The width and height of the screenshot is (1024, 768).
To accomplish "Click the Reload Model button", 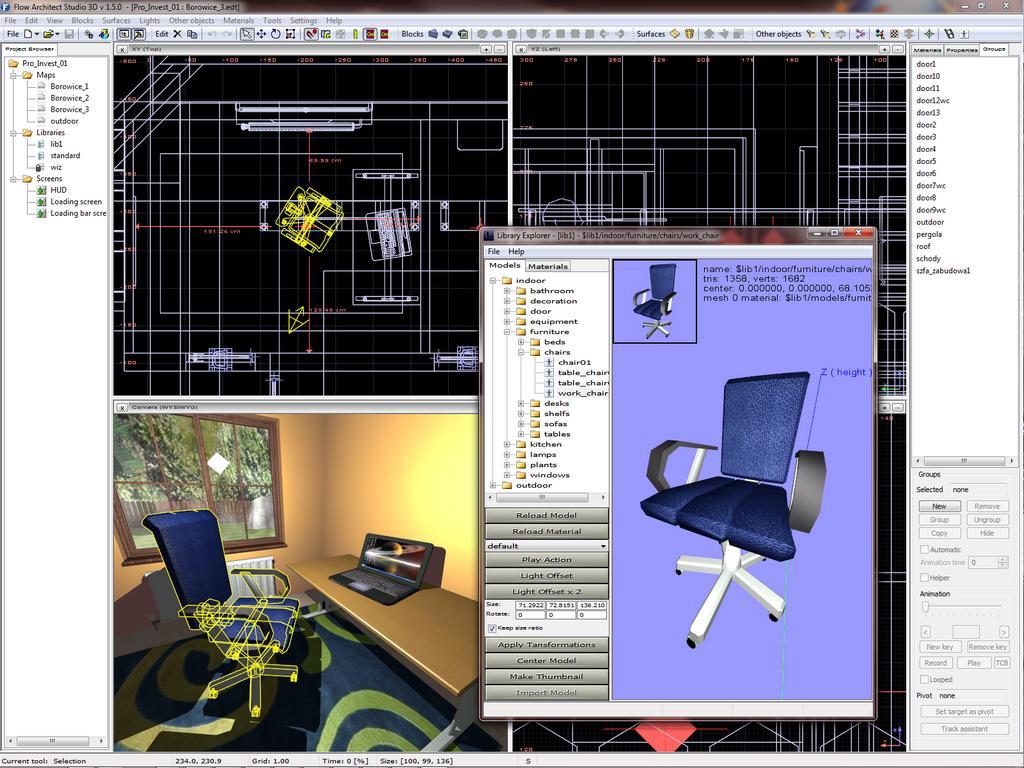I will [547, 515].
